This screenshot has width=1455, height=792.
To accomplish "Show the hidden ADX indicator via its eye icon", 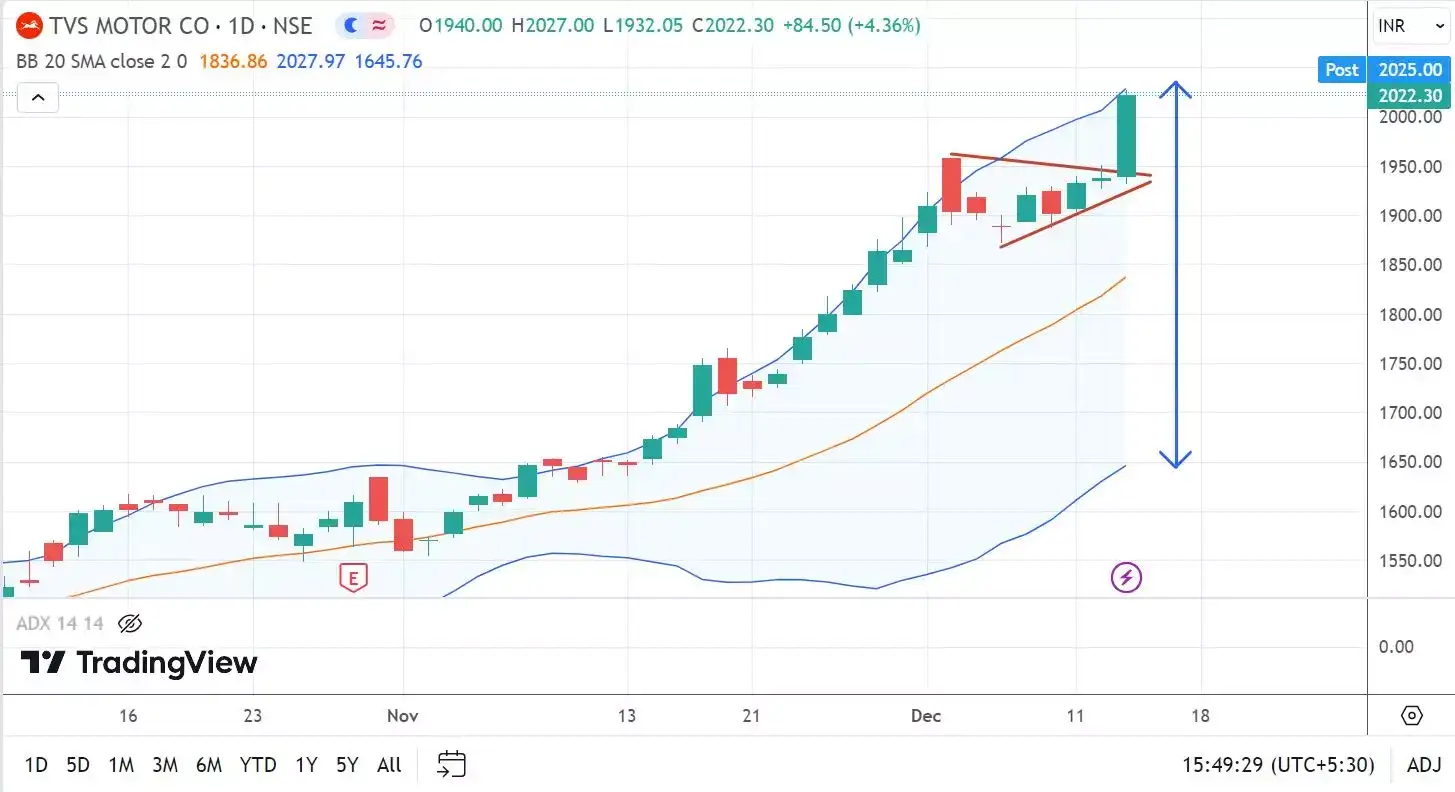I will 130,623.
